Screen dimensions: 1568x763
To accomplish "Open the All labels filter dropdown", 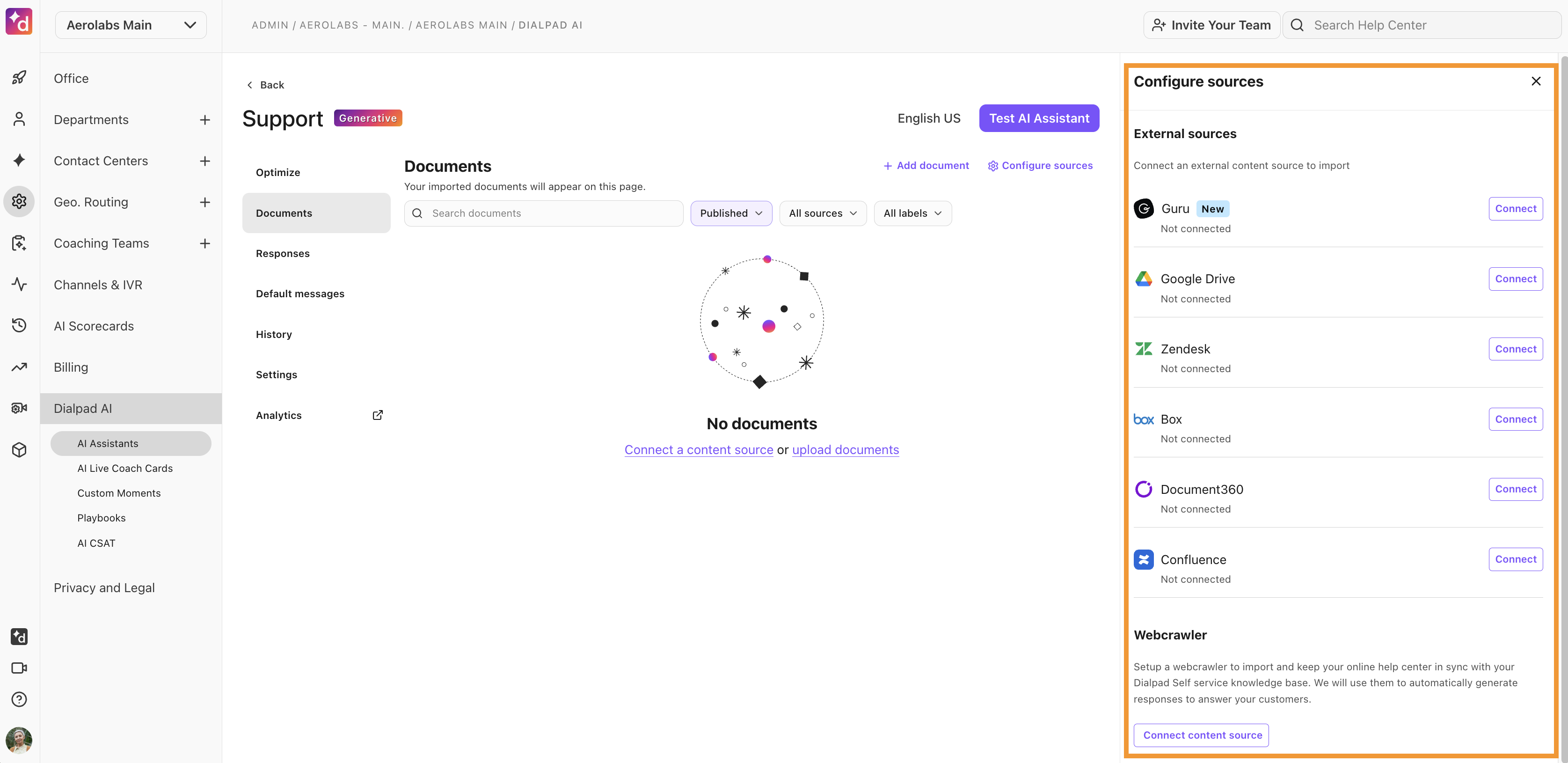I will (x=912, y=213).
